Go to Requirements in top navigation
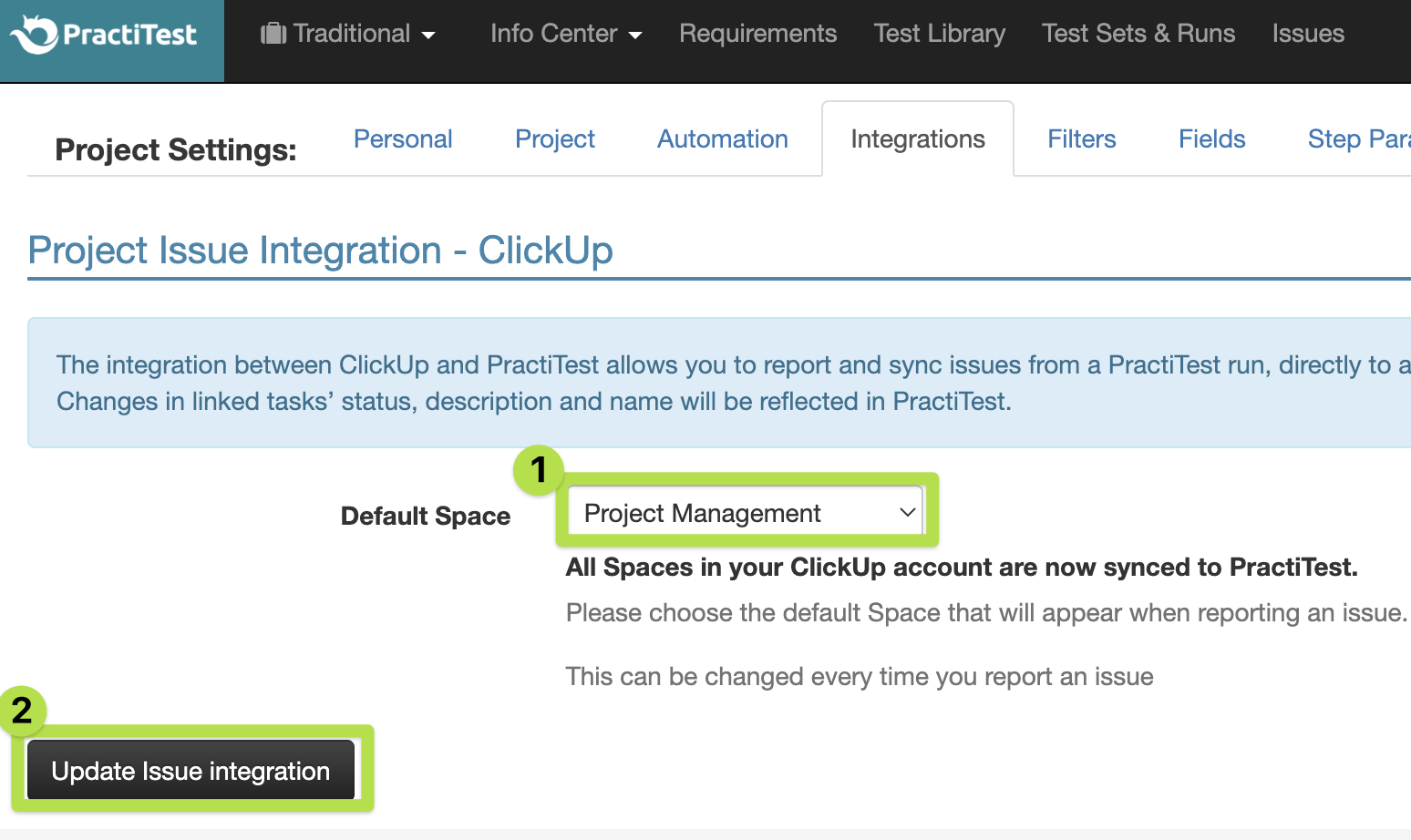Viewport: 1411px width, 840px height. (757, 34)
